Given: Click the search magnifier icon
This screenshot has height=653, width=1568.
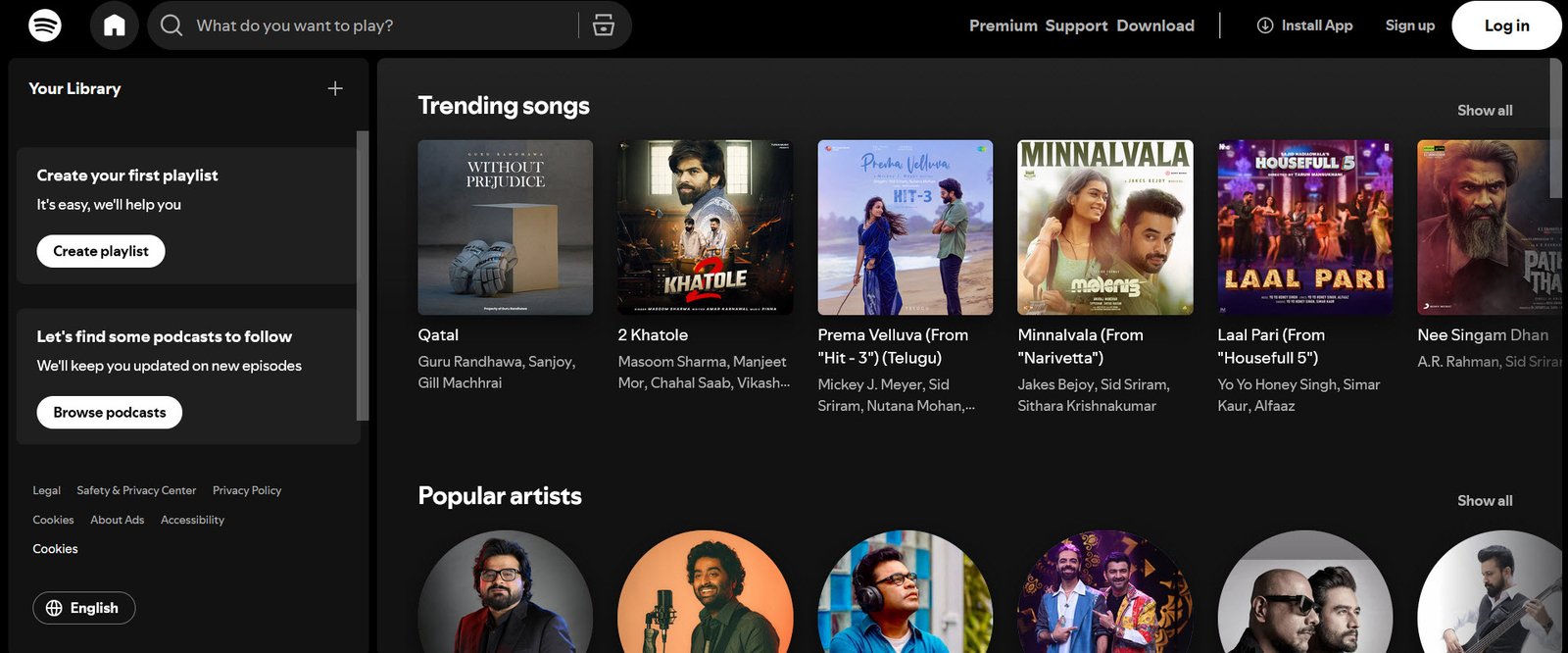Looking at the screenshot, I should (171, 25).
